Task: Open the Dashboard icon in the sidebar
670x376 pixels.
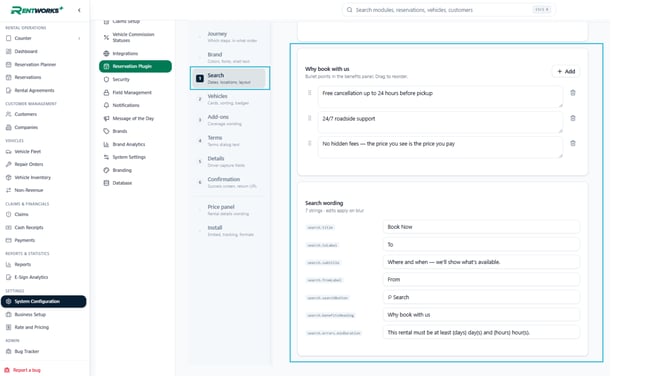Action: coord(9,51)
